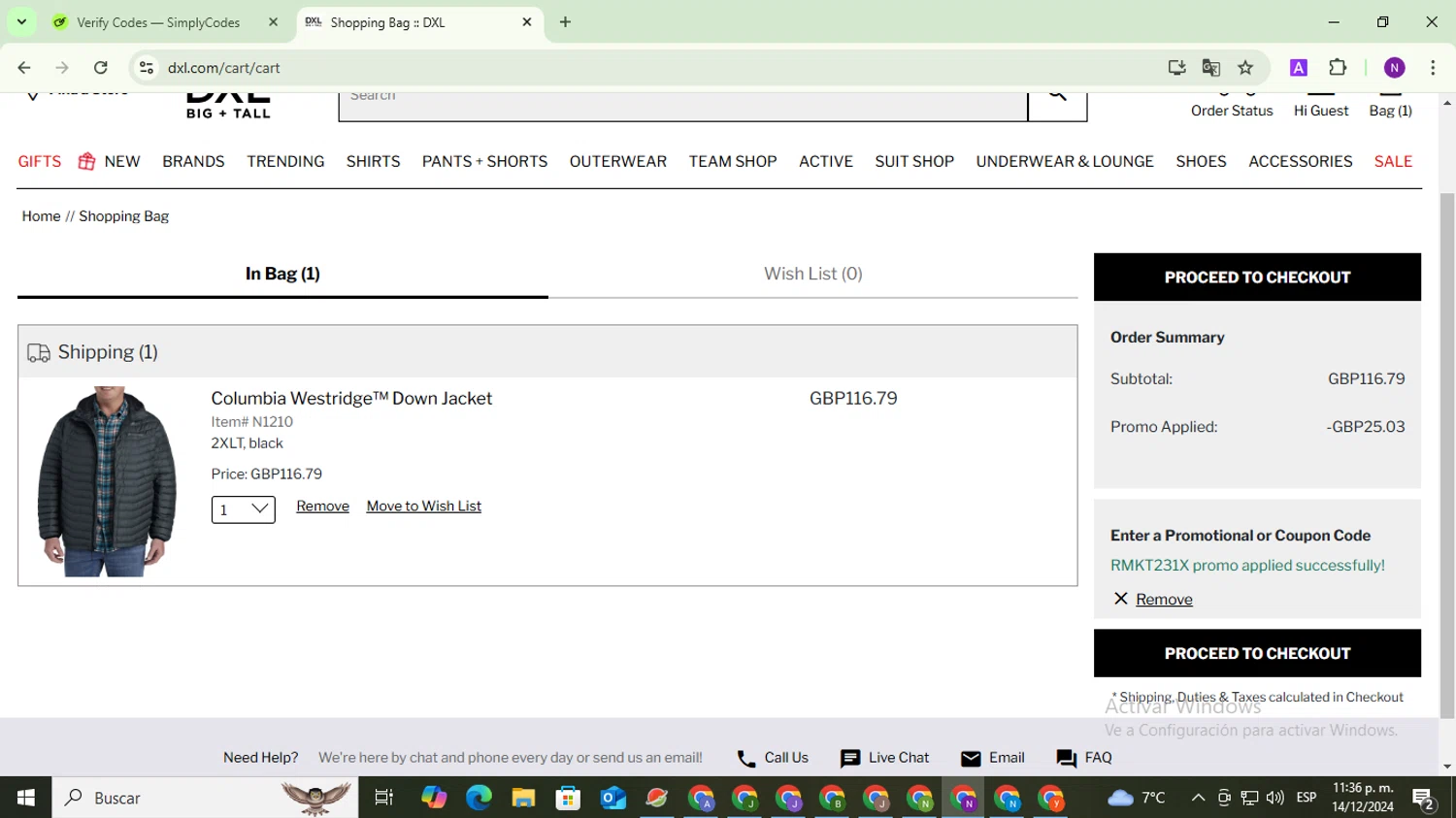
Task: Open the OUTERWEAR menu
Action: click(618, 161)
